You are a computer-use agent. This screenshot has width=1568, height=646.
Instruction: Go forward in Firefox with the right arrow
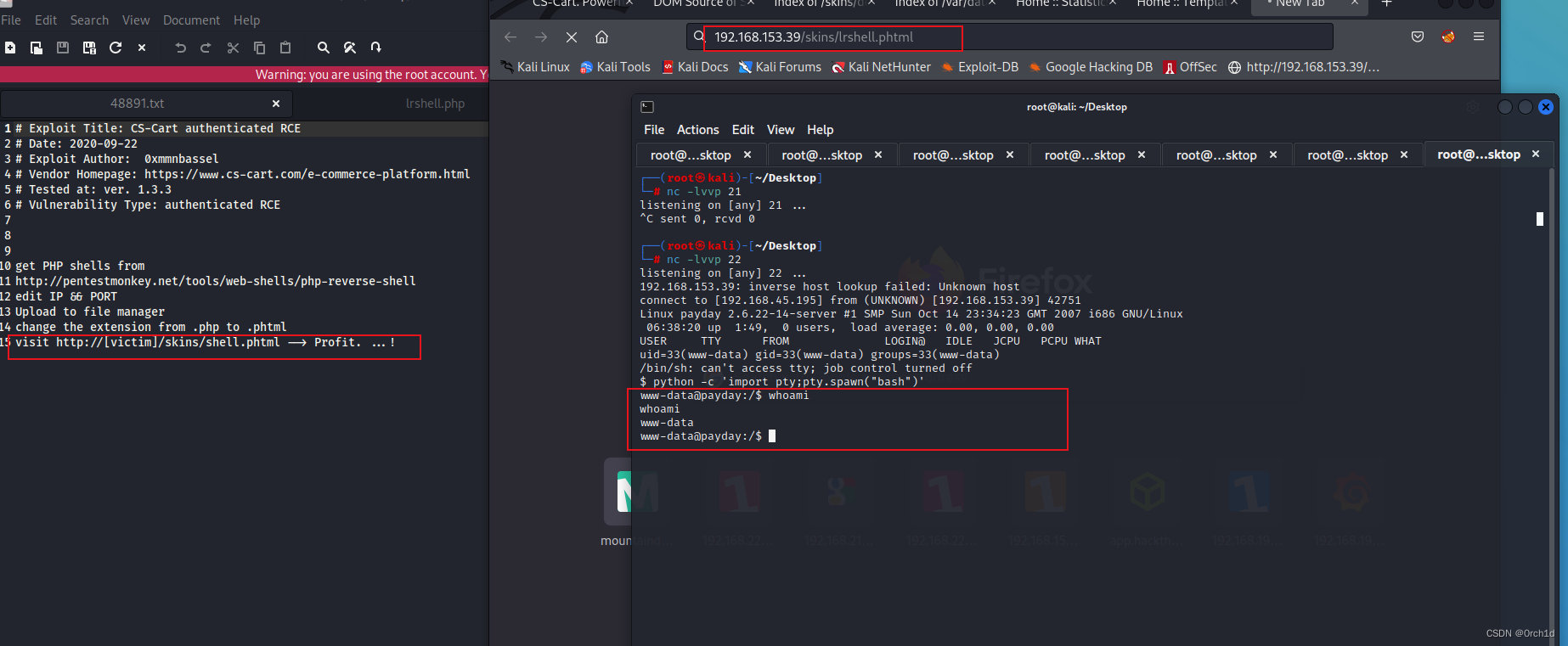pos(541,37)
